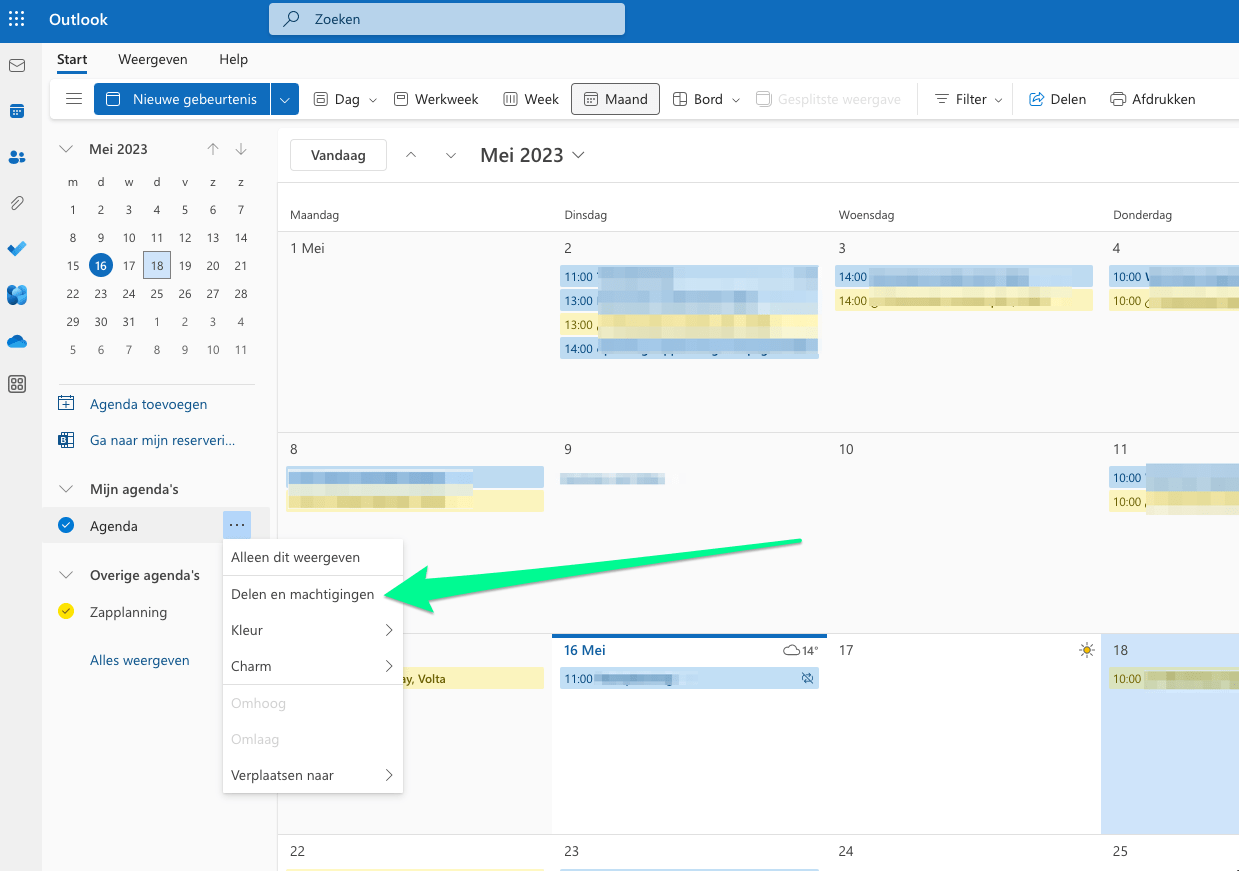Image resolution: width=1239 pixels, height=871 pixels.
Task: Click Outlook title in header
Action: pyautogui.click(x=78, y=19)
